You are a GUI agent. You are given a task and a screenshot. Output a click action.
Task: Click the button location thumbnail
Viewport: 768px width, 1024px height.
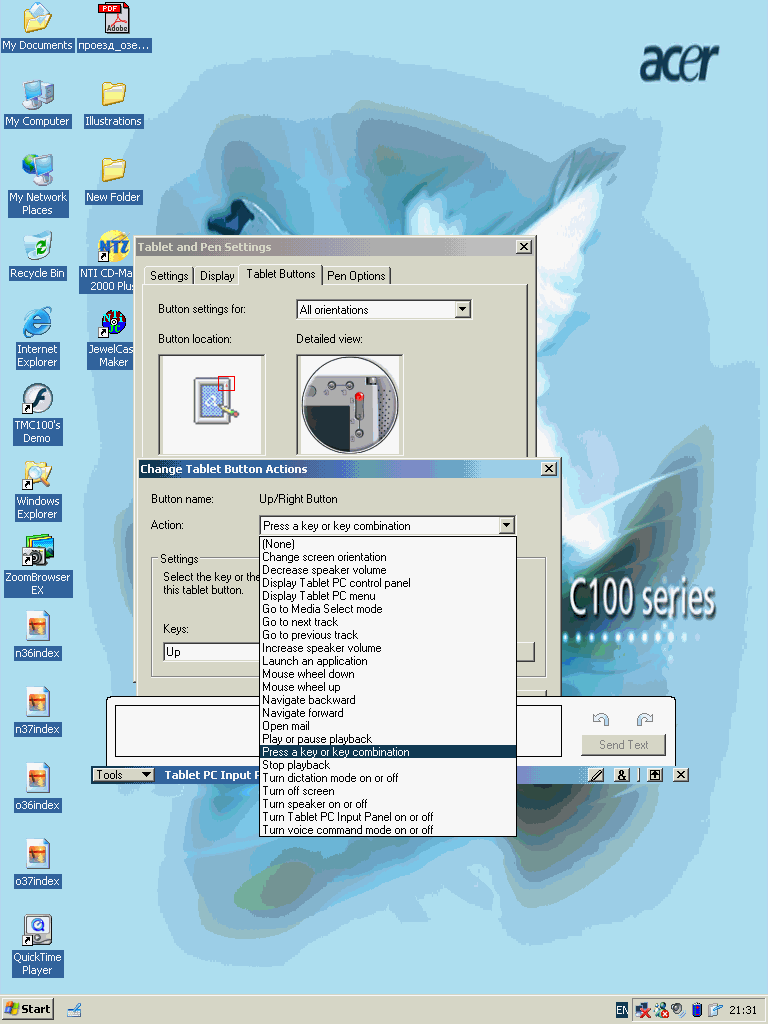212,404
